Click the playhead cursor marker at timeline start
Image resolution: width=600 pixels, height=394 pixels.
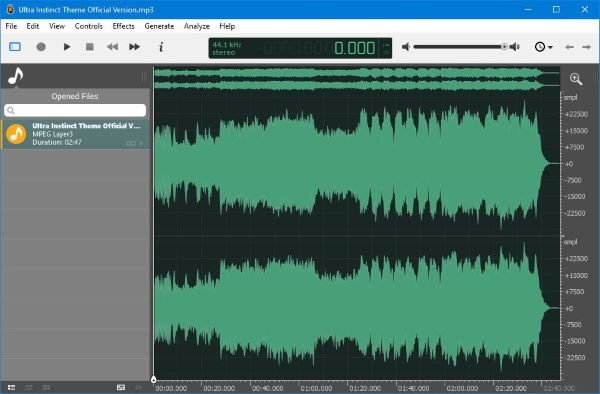click(x=153, y=379)
